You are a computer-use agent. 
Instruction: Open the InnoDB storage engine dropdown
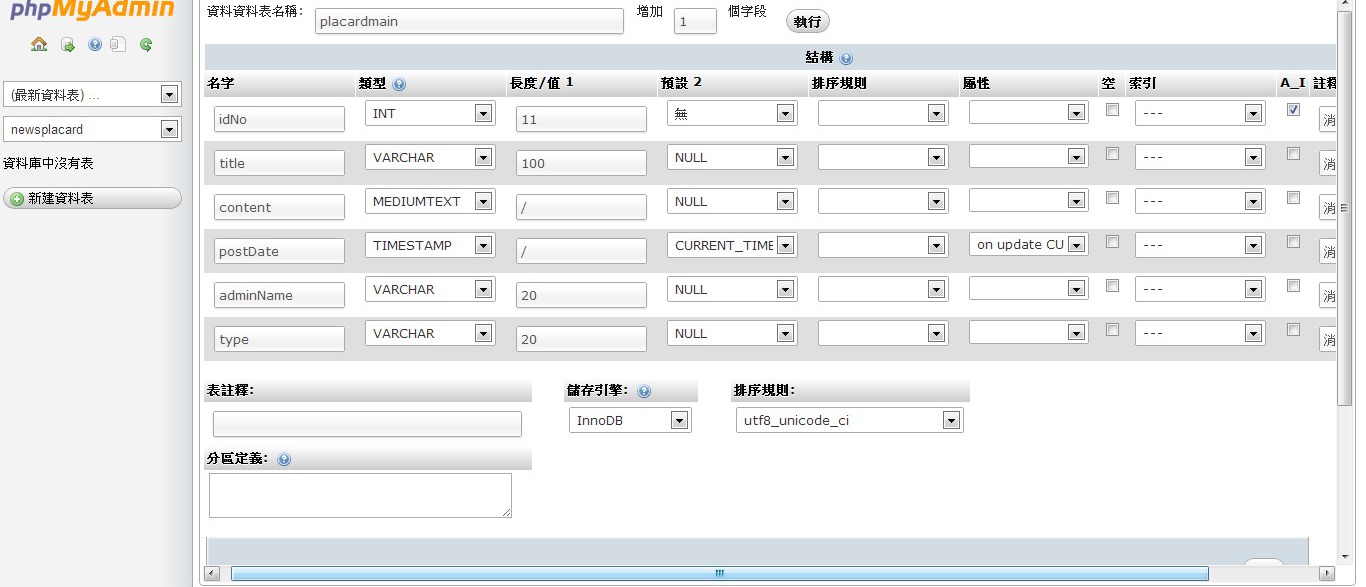click(630, 421)
